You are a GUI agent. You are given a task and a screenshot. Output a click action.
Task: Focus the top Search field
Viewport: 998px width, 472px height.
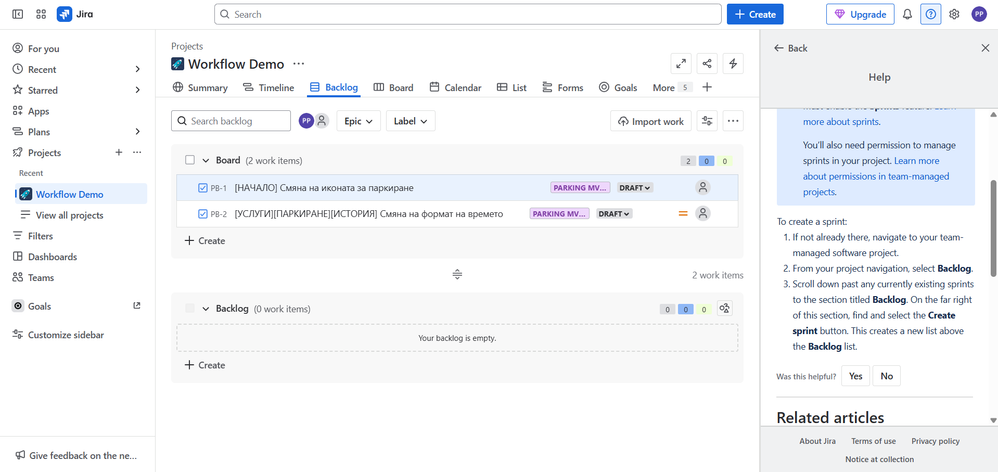coord(467,14)
